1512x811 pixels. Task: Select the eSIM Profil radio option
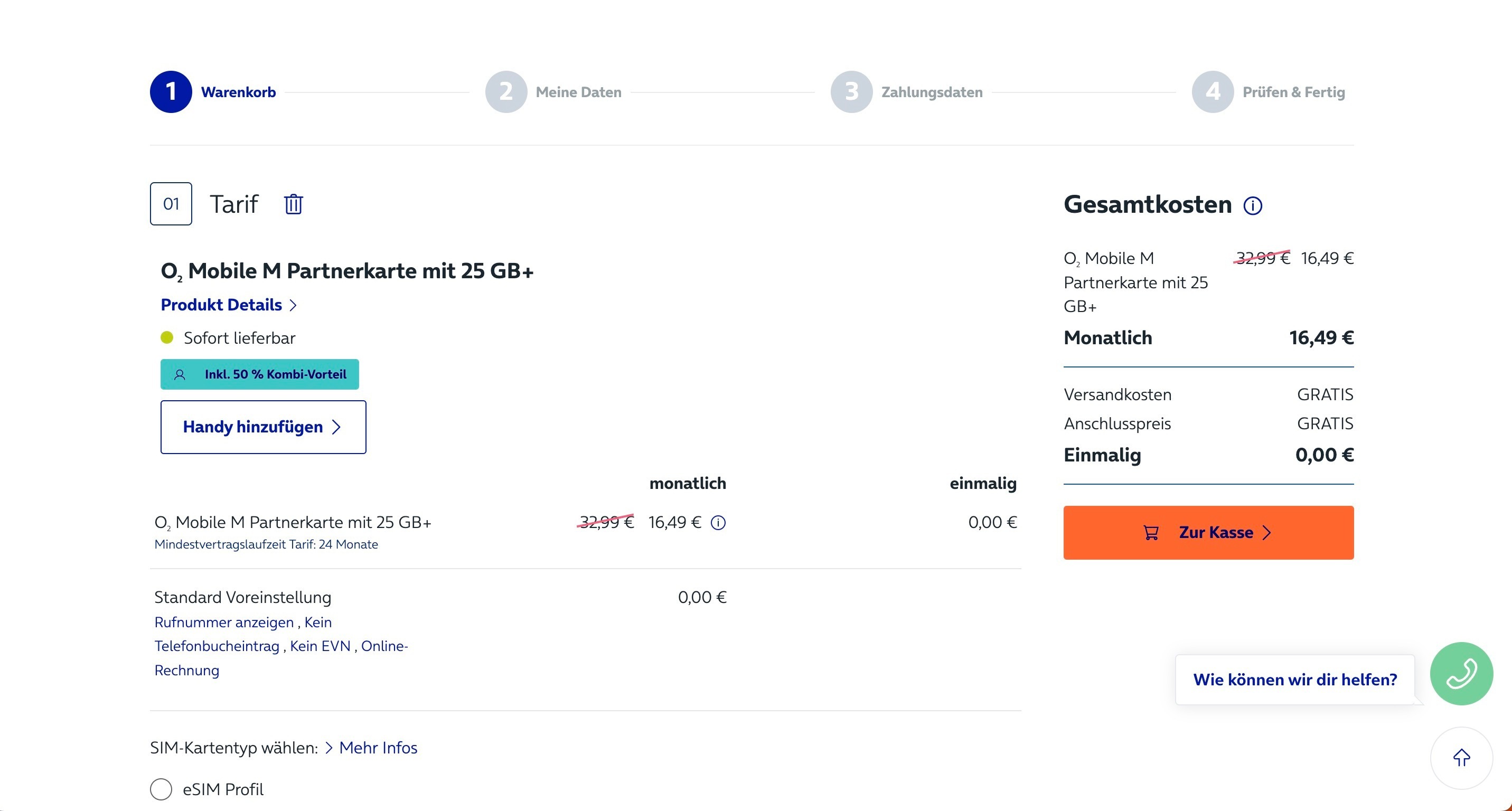(161, 789)
